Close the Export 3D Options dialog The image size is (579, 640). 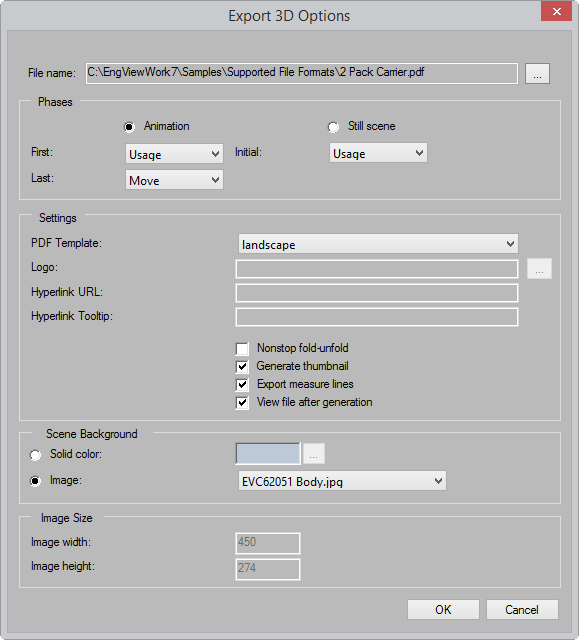pos(556,11)
